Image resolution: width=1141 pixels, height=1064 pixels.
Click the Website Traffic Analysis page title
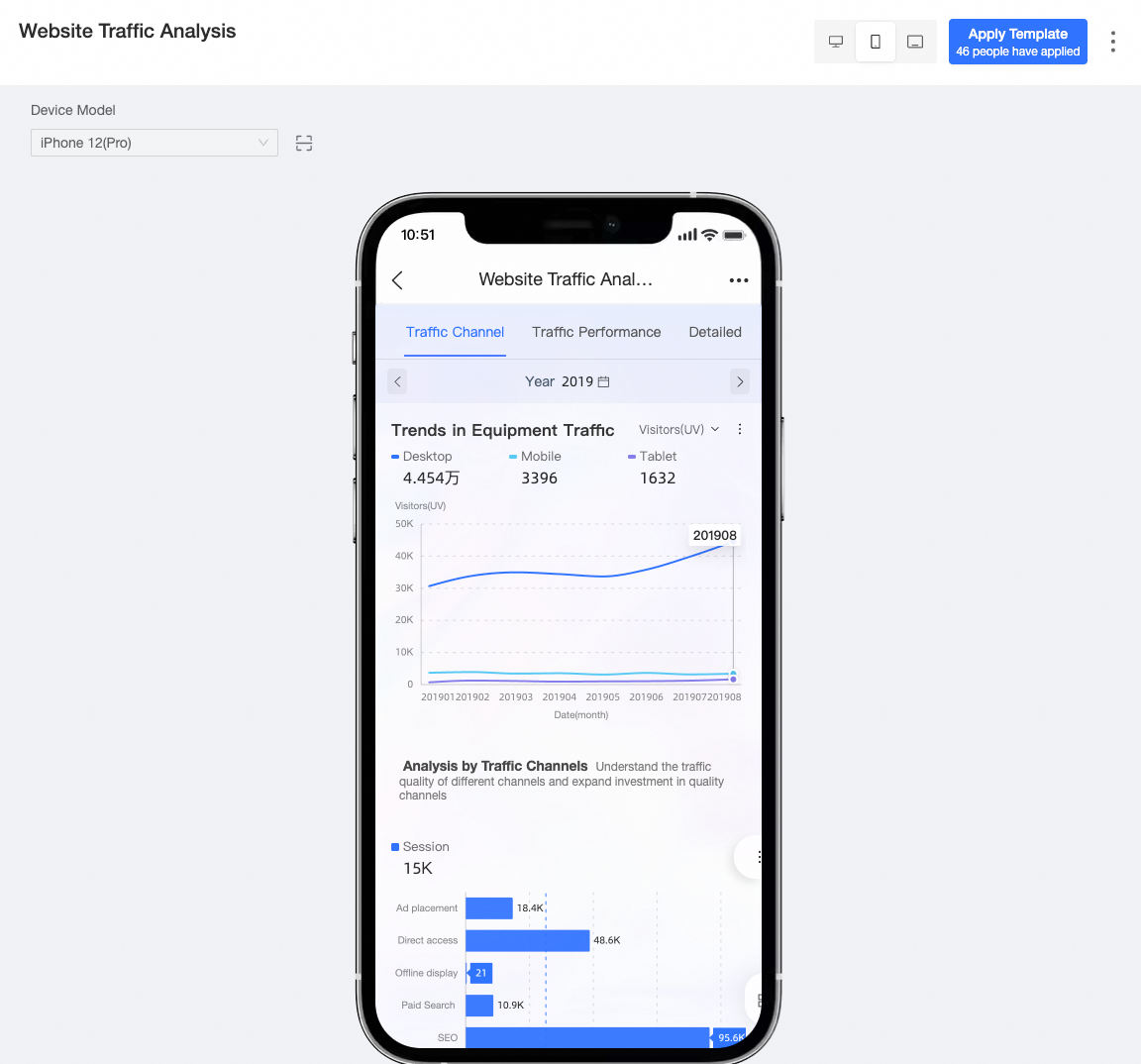(128, 32)
